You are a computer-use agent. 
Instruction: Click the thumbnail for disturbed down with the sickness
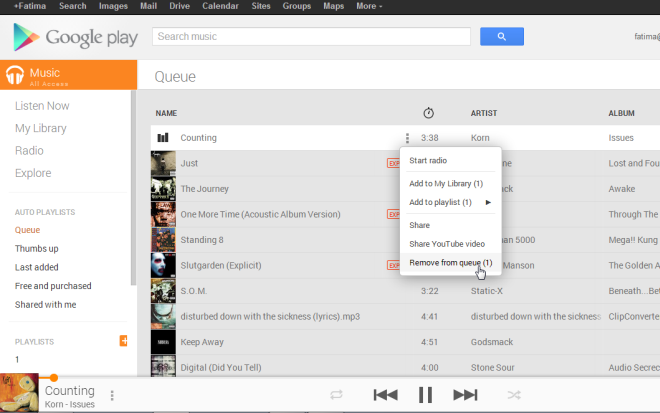163,317
